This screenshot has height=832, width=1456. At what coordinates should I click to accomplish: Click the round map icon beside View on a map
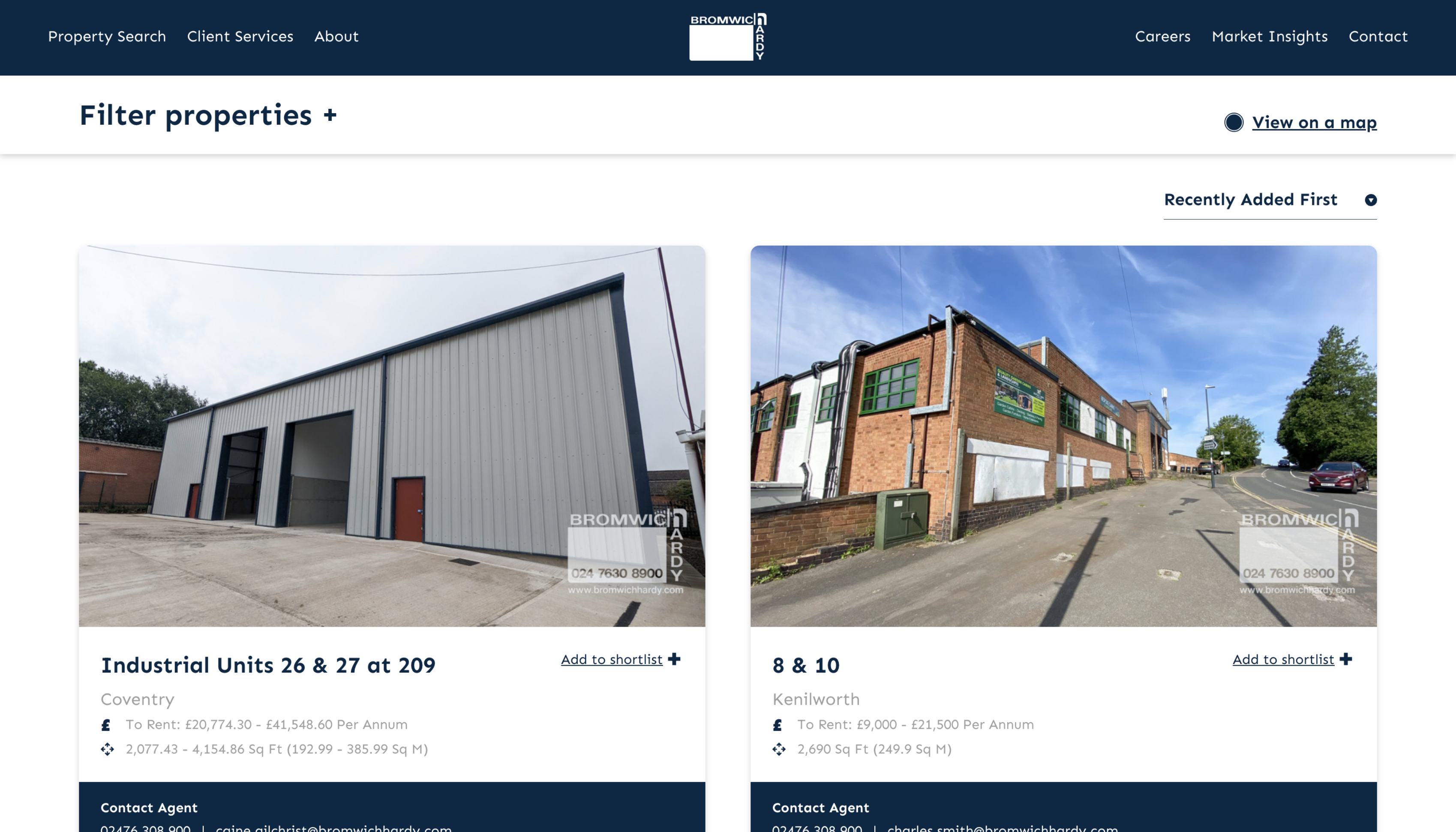[1233, 122]
